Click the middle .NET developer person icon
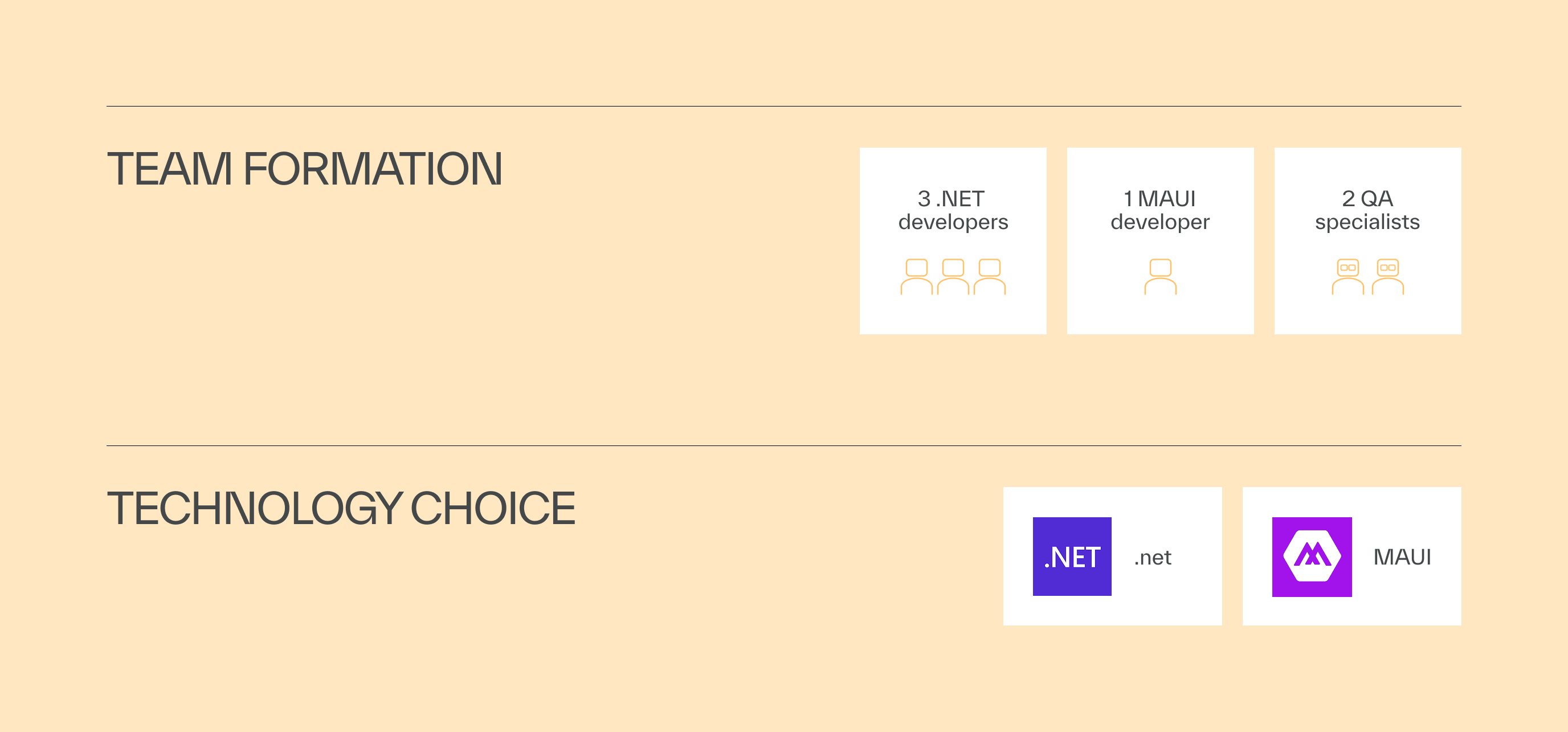 [x=953, y=277]
